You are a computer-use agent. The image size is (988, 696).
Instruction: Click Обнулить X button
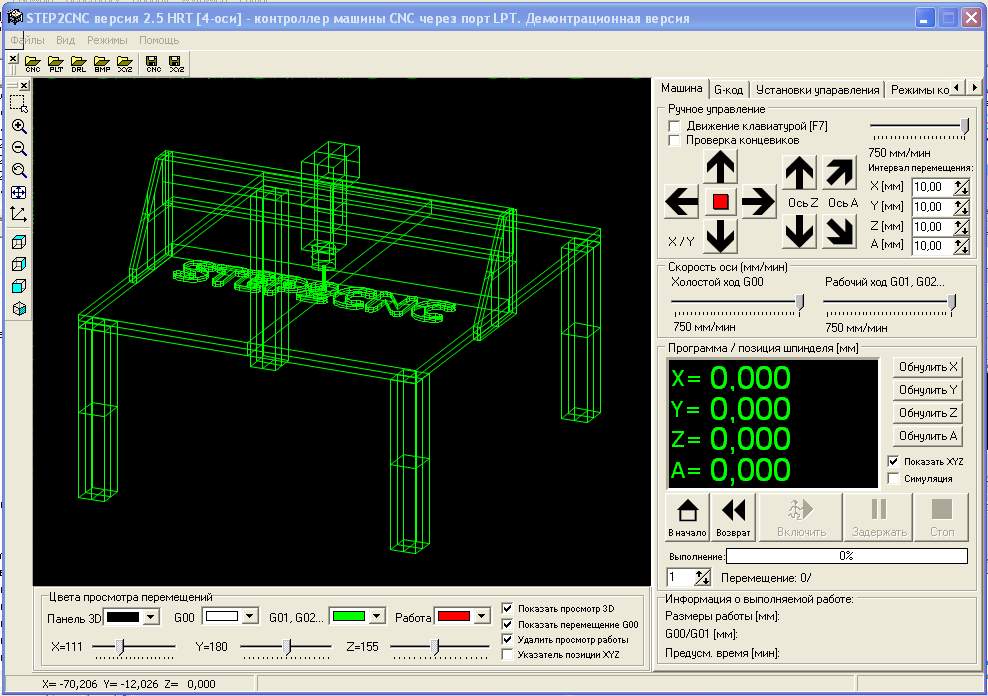click(x=928, y=367)
